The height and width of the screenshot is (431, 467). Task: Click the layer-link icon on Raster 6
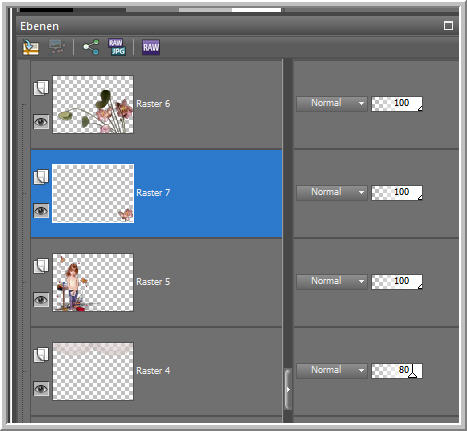coord(41,88)
